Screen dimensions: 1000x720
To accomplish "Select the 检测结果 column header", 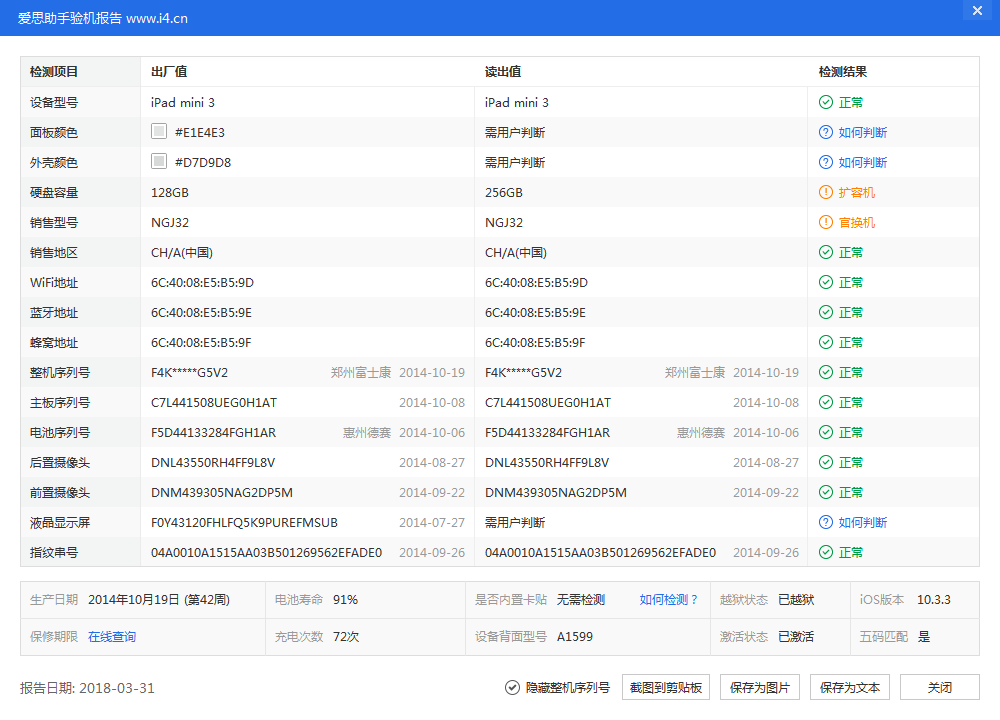I will click(843, 71).
